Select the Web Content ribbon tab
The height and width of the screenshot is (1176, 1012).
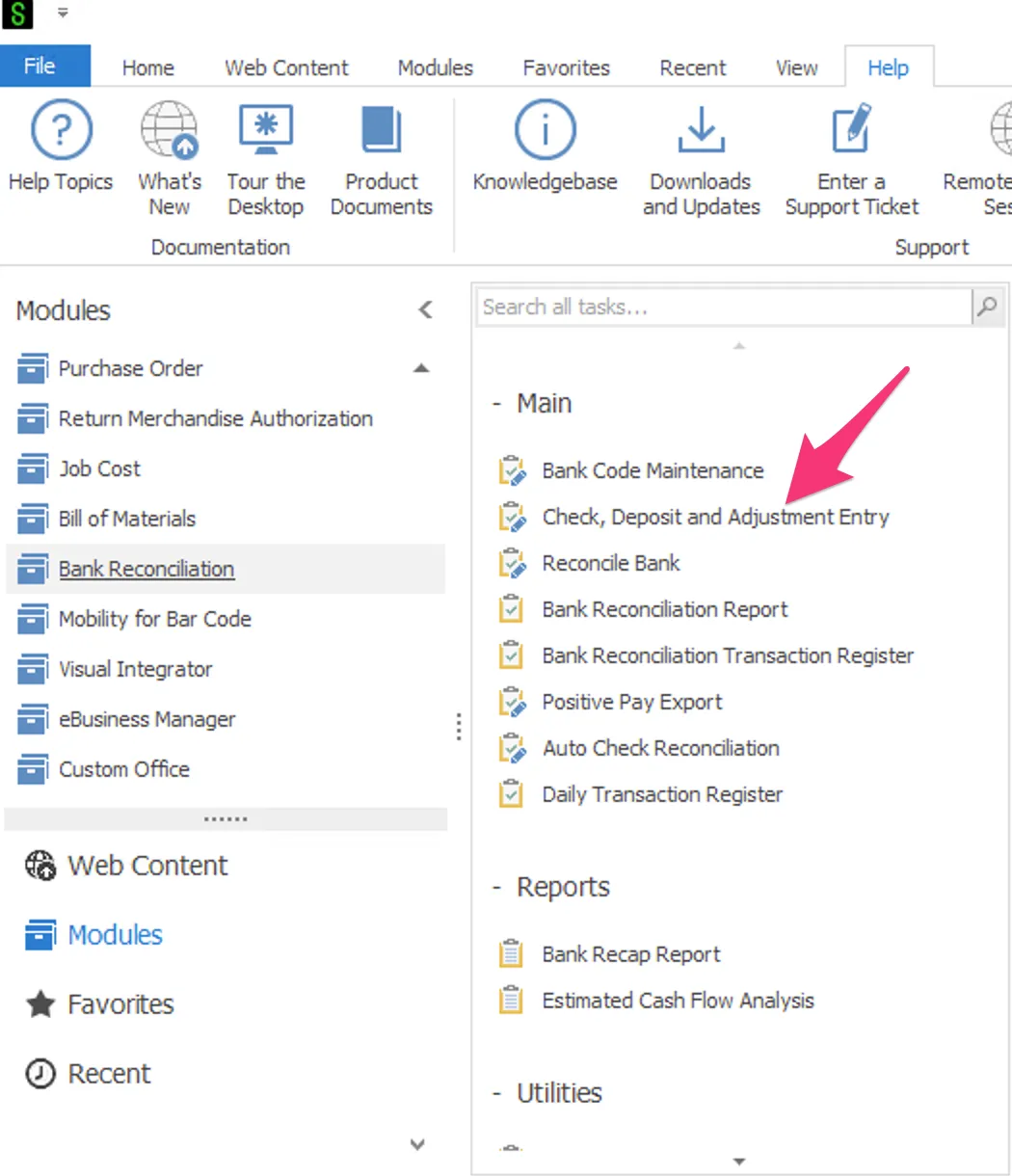(286, 67)
